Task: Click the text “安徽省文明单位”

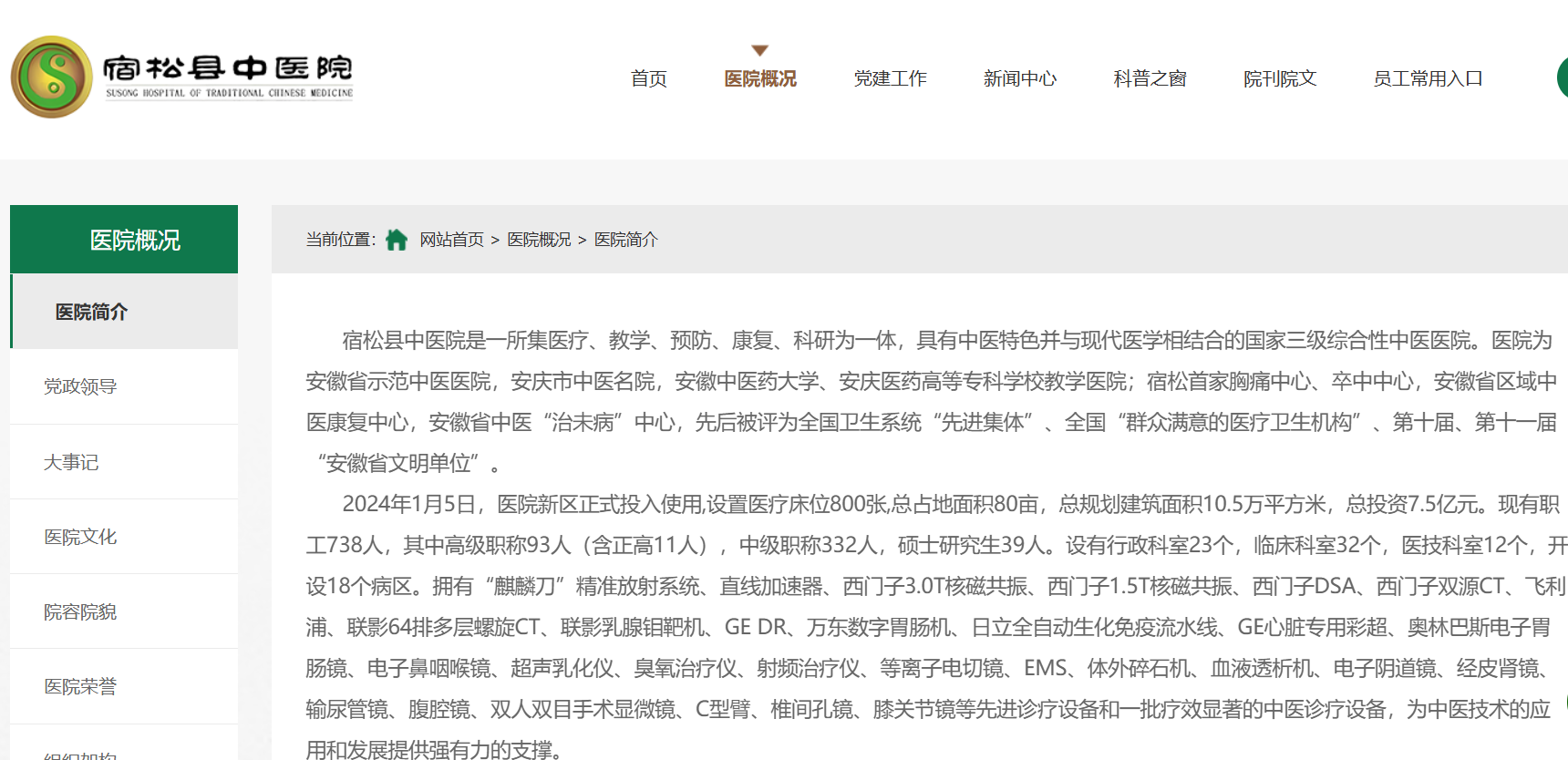Action: click(x=398, y=464)
